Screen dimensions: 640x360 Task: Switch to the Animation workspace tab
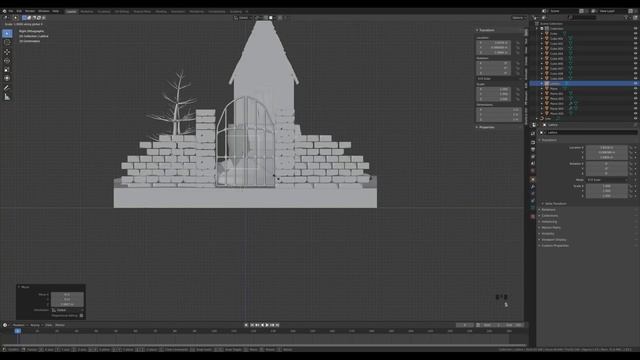[x=178, y=11]
